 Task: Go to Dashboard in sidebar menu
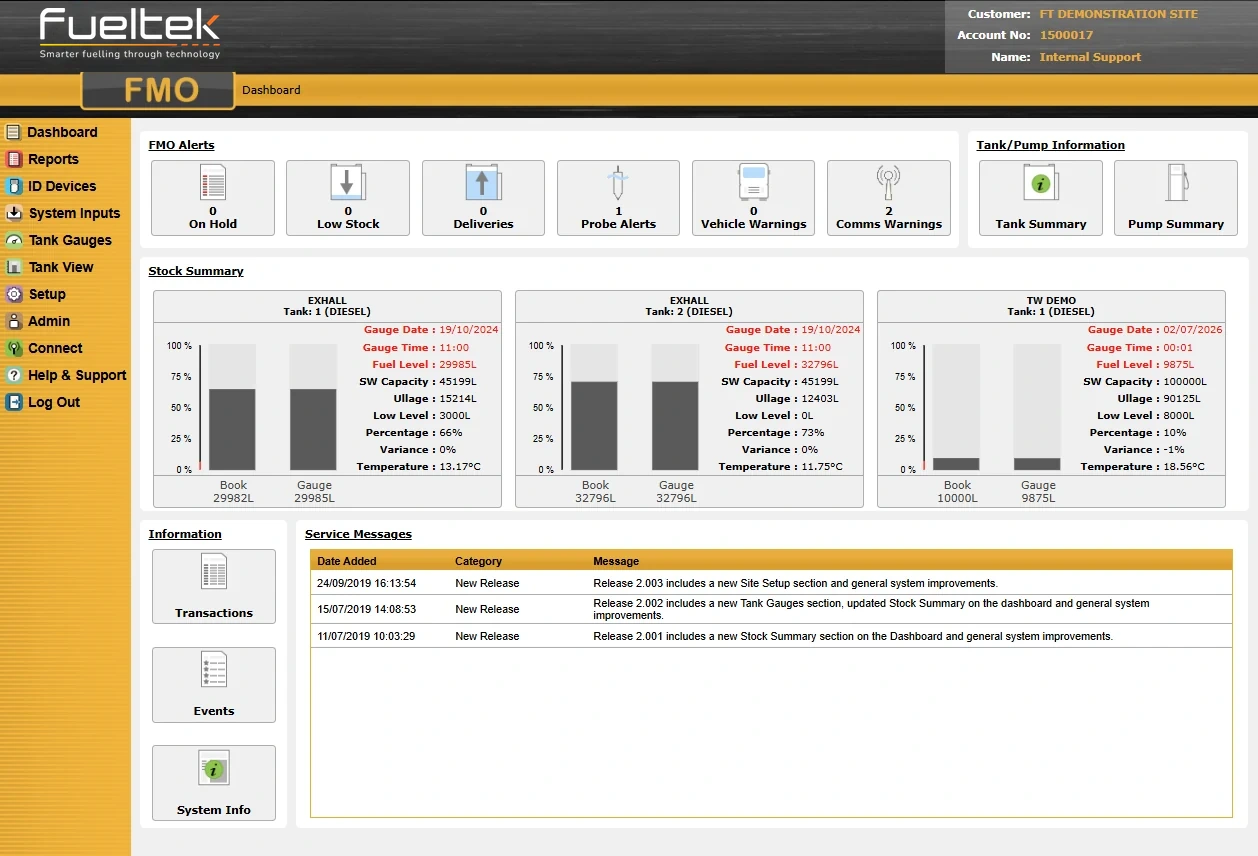click(62, 132)
